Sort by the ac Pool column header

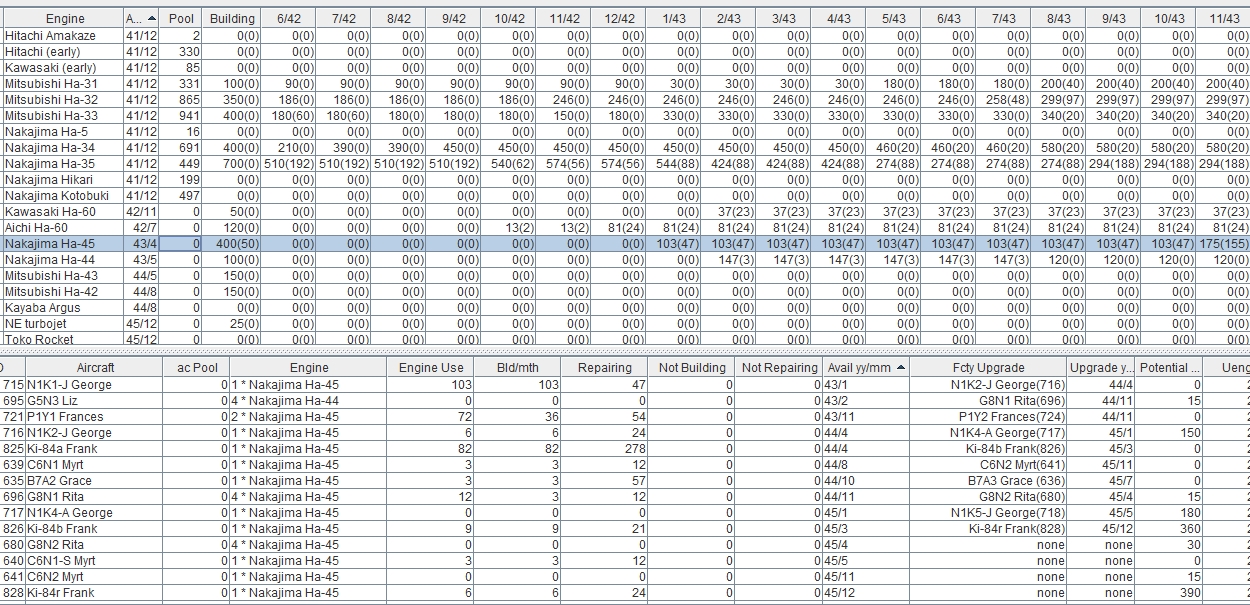click(197, 368)
